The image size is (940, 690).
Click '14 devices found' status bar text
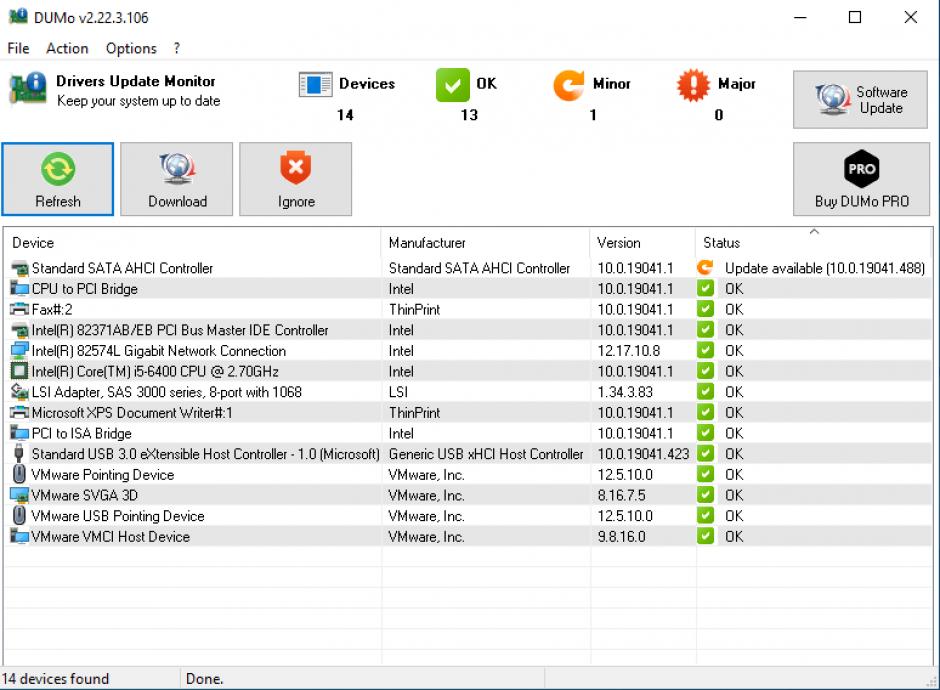(55, 679)
